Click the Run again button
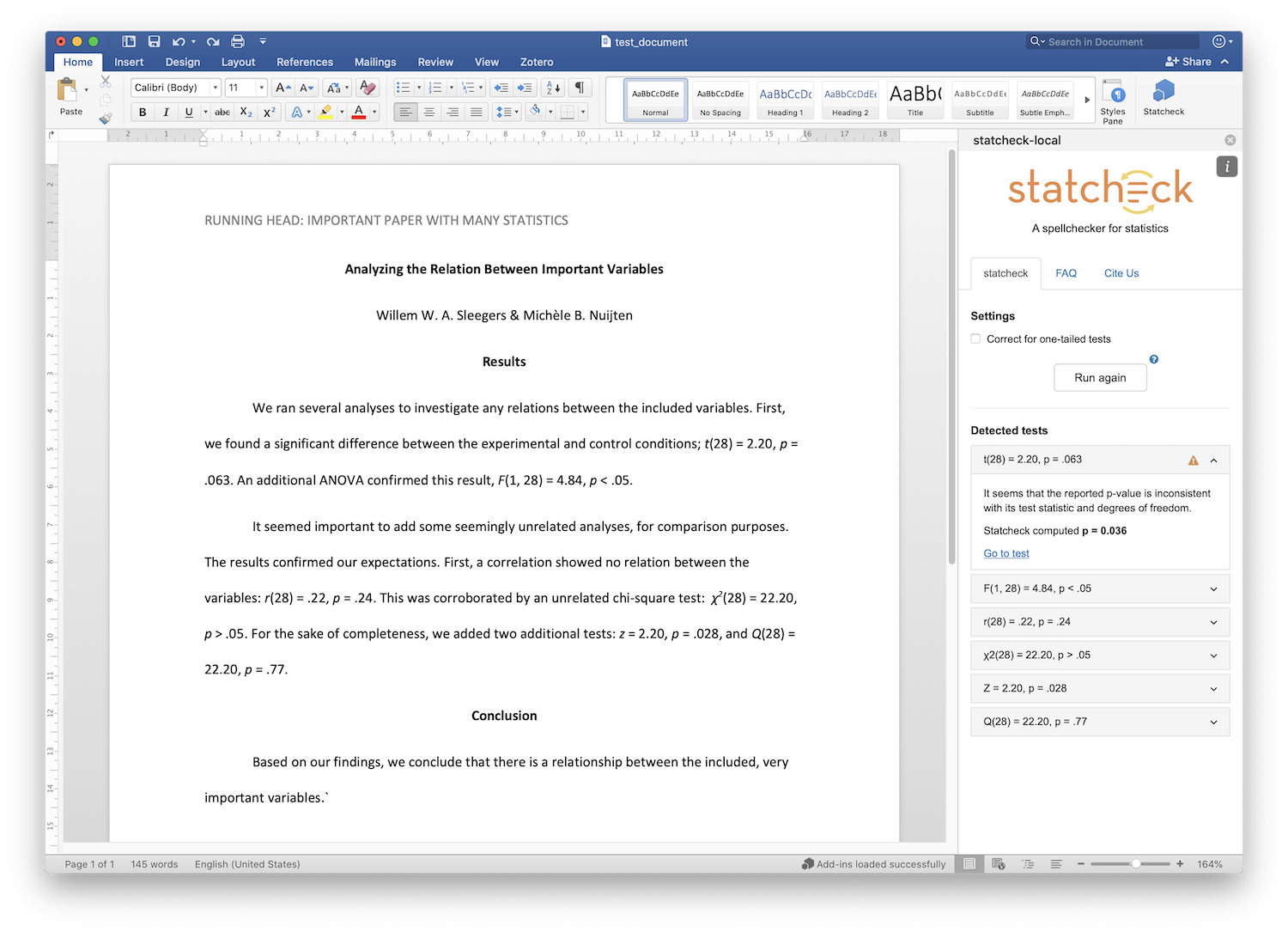 pyautogui.click(x=1100, y=378)
